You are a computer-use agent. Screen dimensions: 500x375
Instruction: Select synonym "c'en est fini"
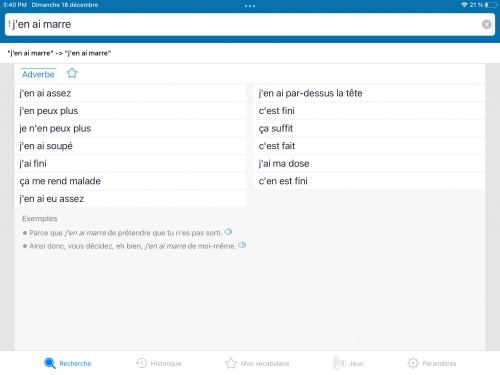[369, 181]
